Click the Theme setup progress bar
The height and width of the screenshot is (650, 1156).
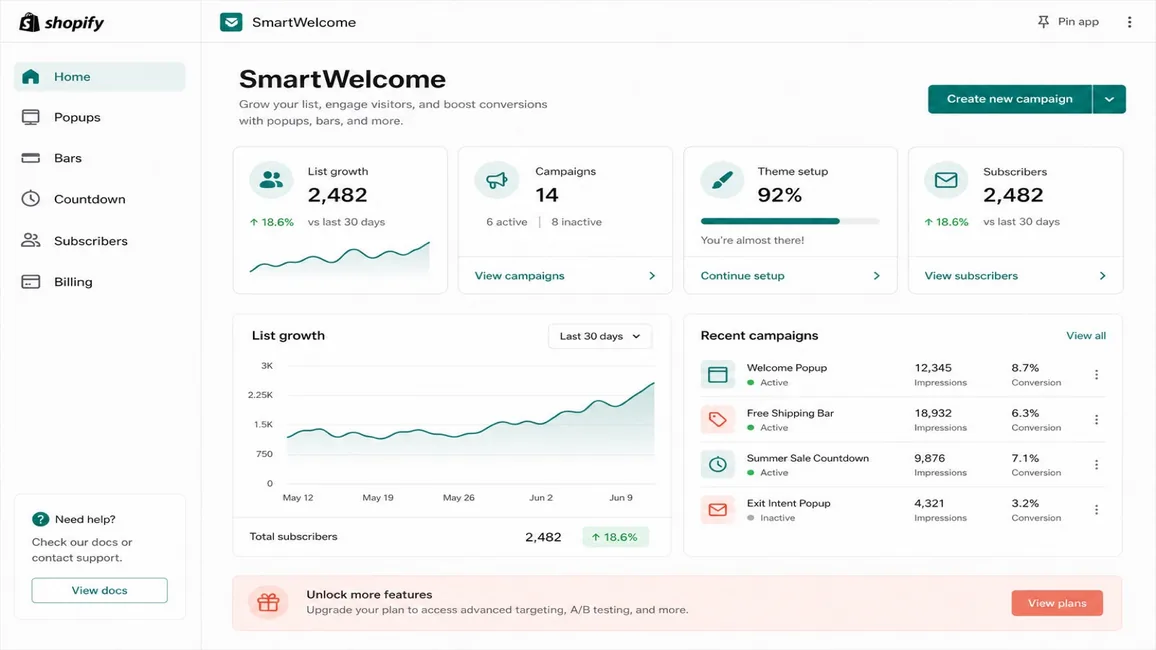tap(790, 221)
